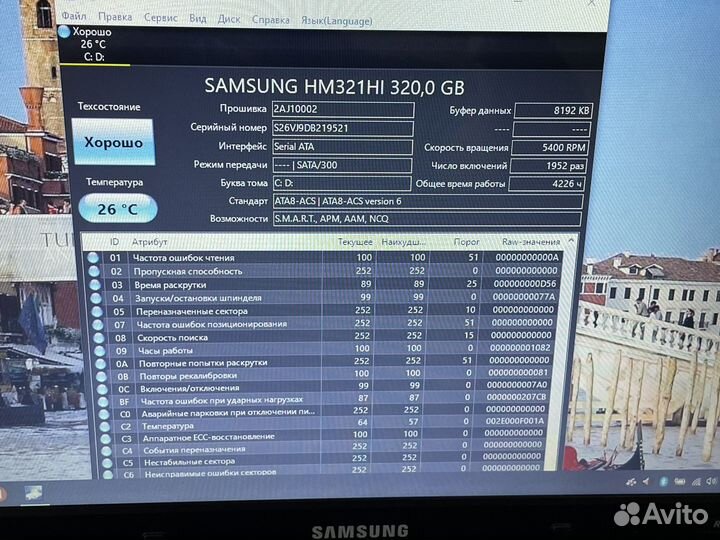
Task: Click the 4226 ч total hours field
Action: (x=546, y=184)
